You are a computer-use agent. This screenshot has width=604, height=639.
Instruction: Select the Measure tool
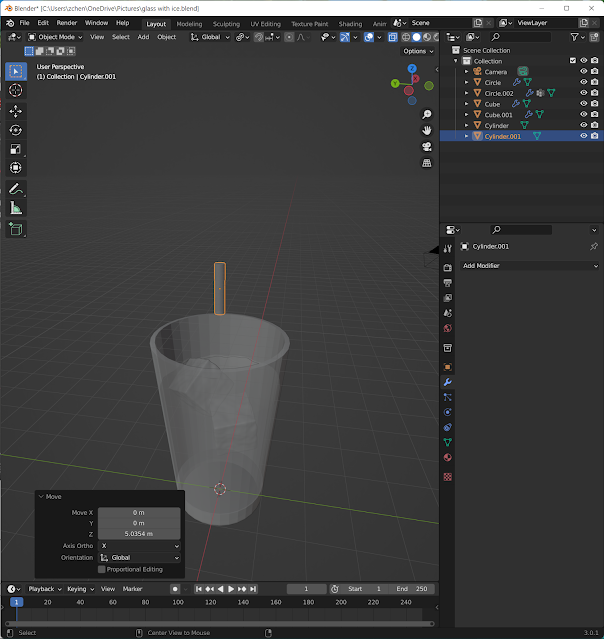(16, 208)
